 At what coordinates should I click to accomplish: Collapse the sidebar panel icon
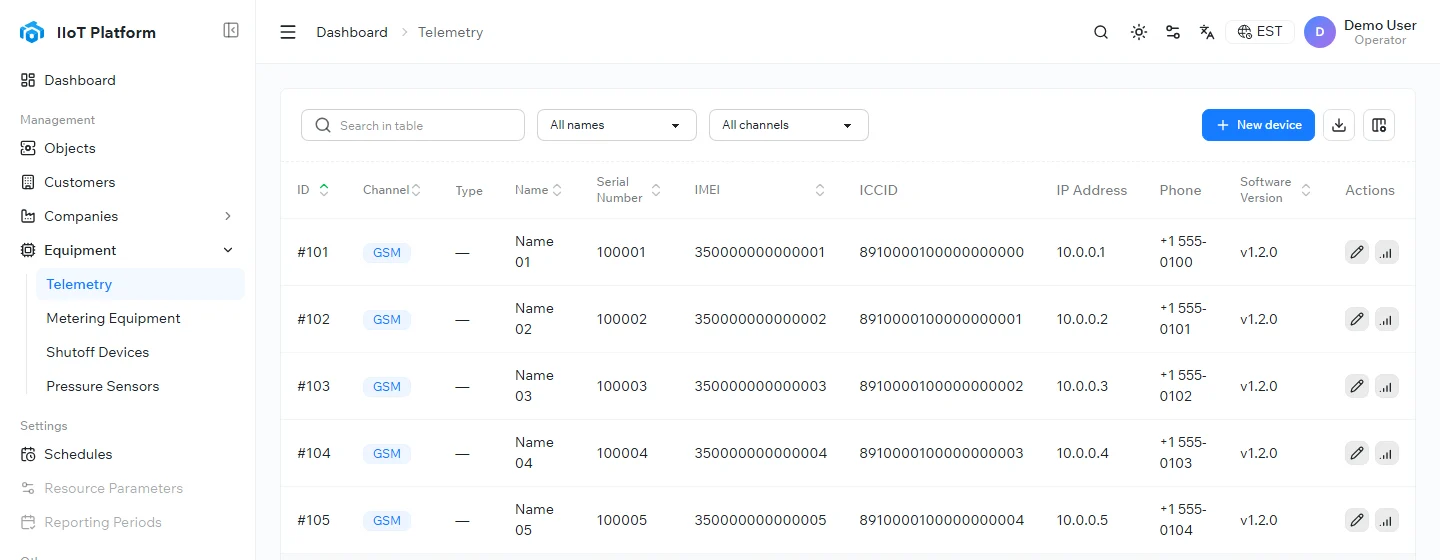coord(231,30)
